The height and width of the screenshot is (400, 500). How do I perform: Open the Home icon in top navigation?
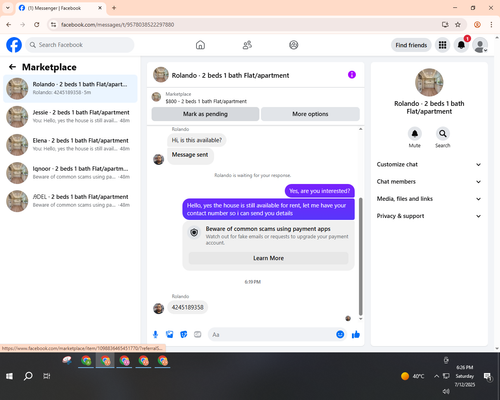pos(200,45)
